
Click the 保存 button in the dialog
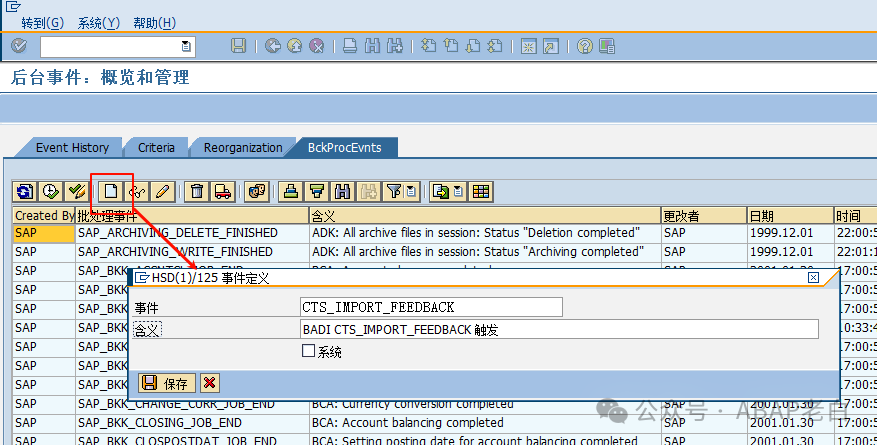pos(167,383)
